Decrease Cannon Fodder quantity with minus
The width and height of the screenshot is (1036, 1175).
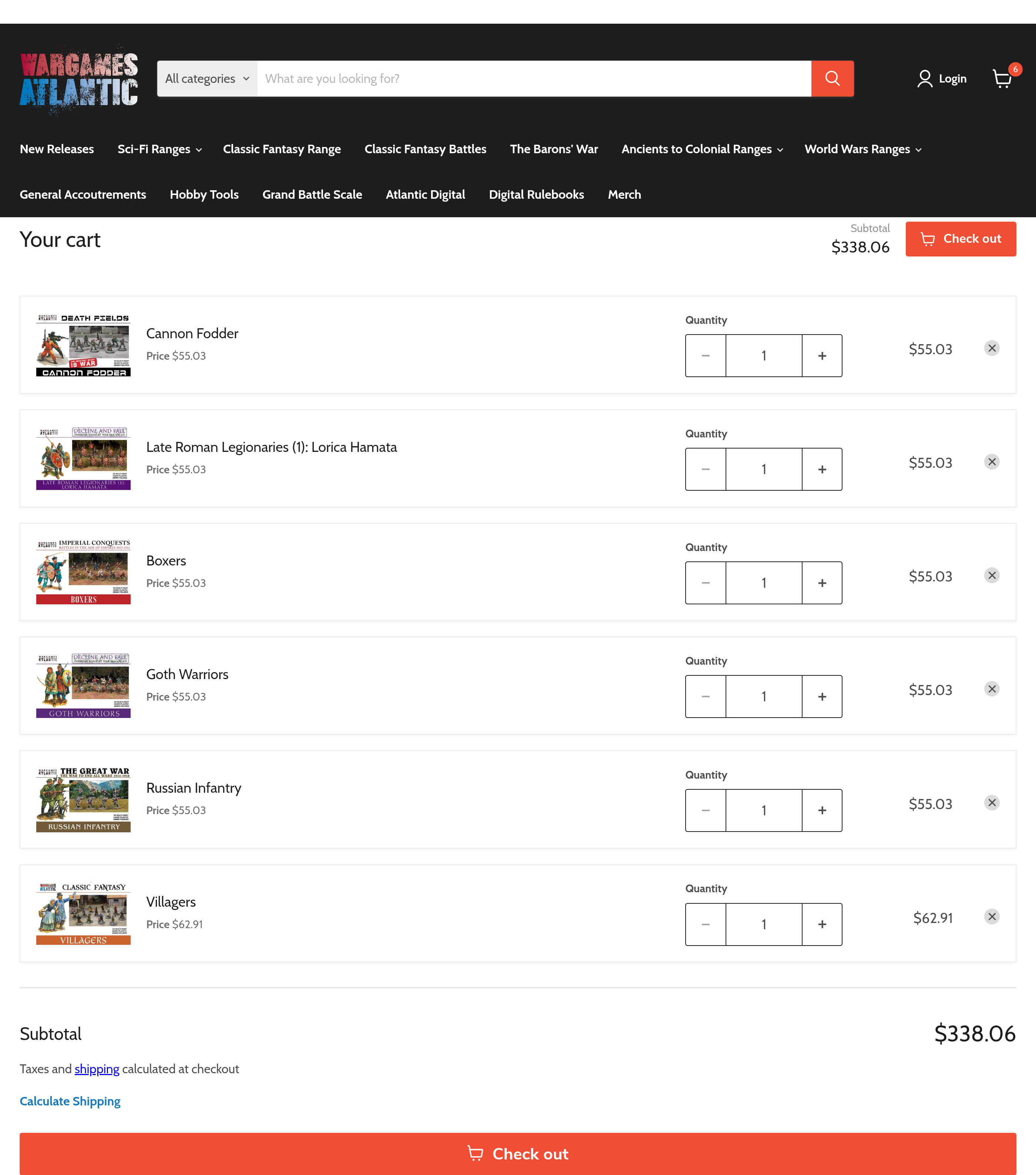706,356
